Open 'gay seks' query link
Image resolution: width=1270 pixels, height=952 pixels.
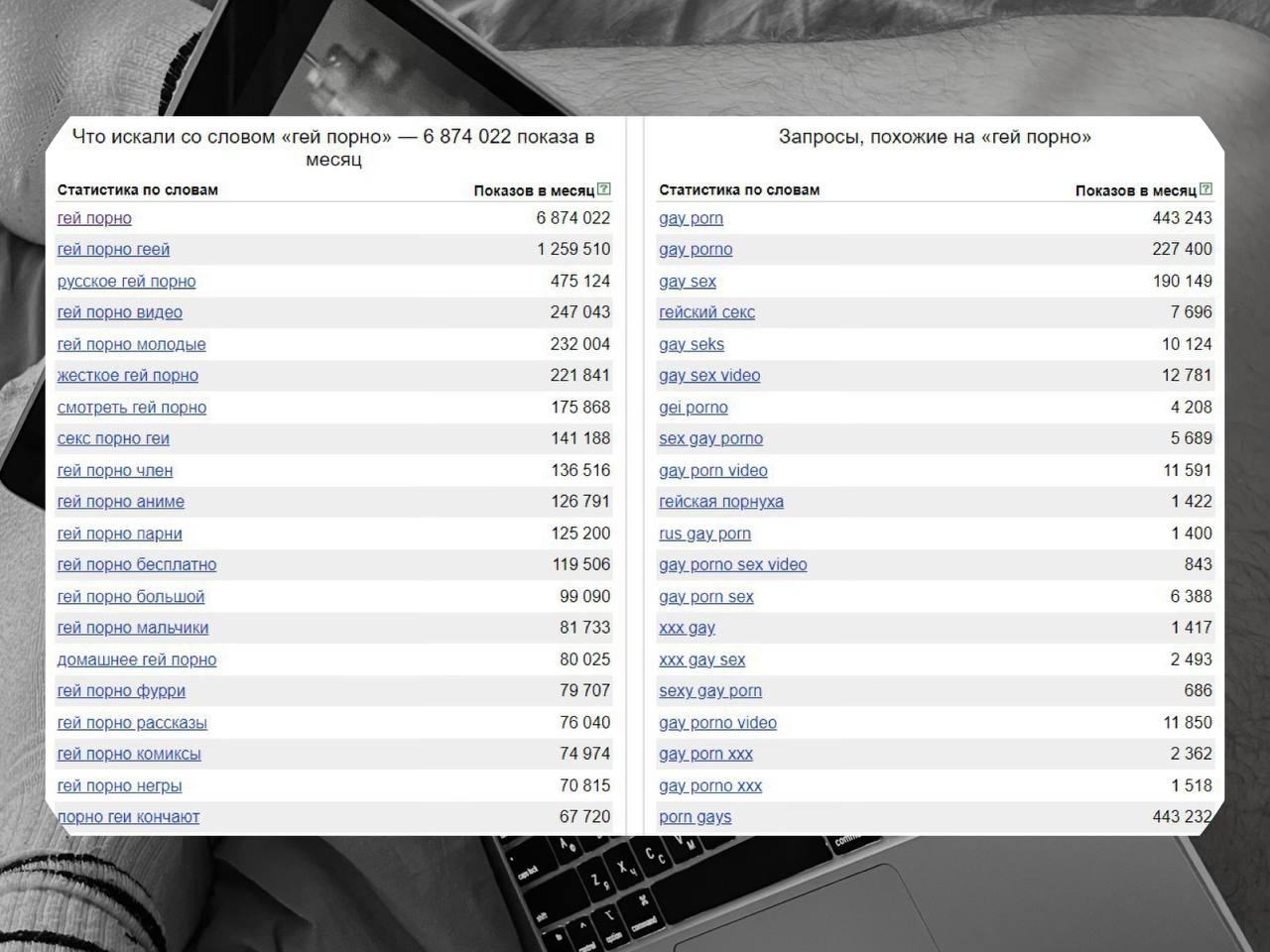click(691, 344)
